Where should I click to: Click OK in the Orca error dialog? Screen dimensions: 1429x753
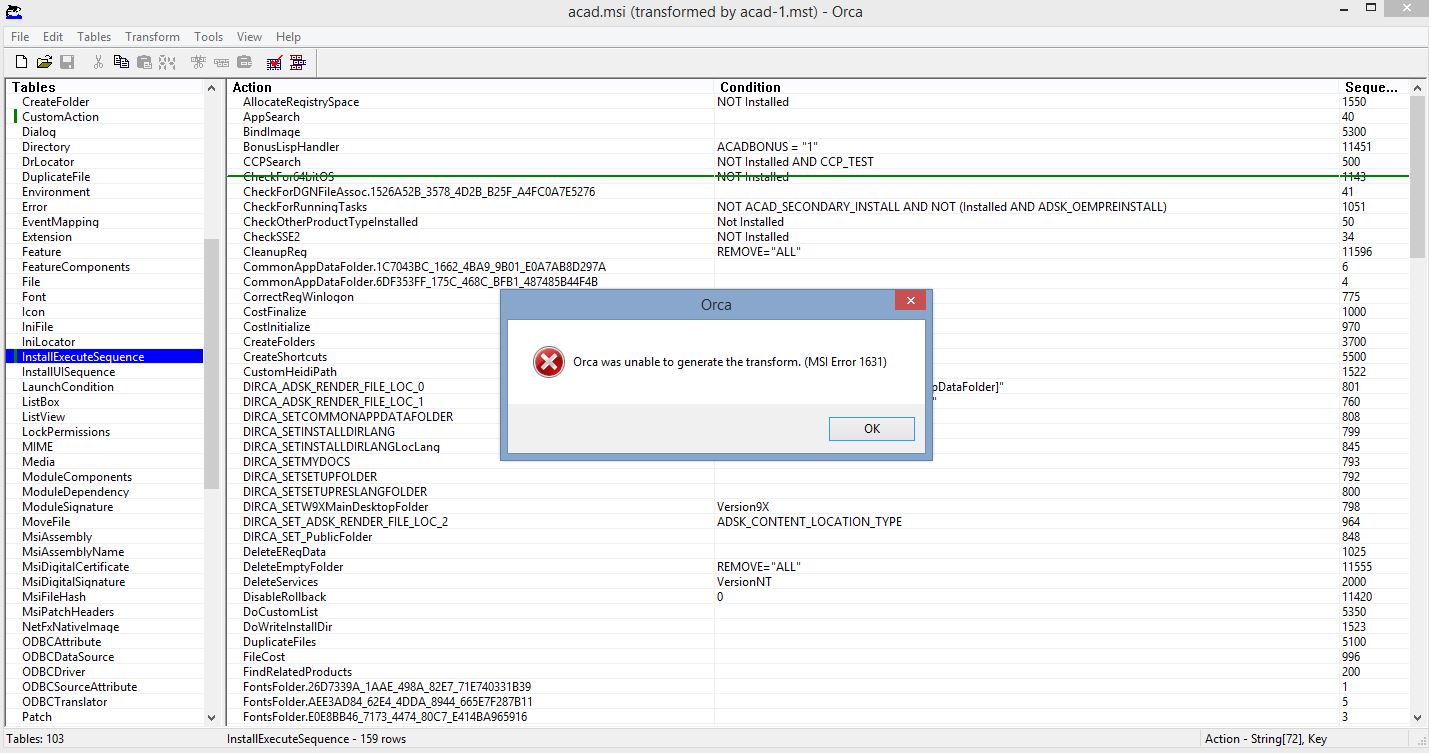[871, 428]
